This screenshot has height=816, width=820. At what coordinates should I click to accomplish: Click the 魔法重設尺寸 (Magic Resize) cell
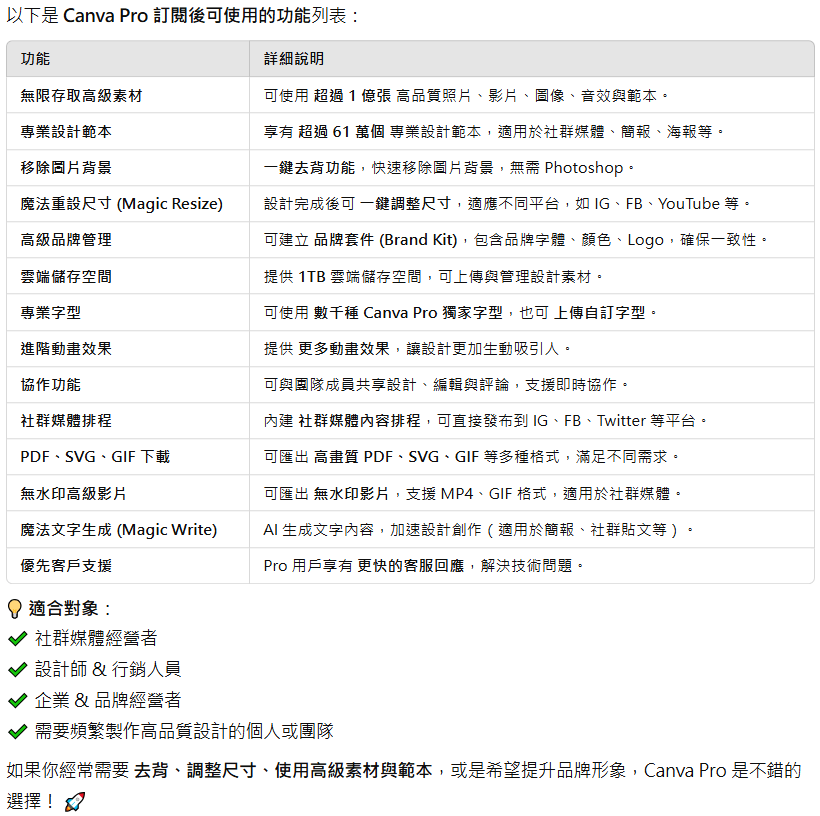pos(121,204)
